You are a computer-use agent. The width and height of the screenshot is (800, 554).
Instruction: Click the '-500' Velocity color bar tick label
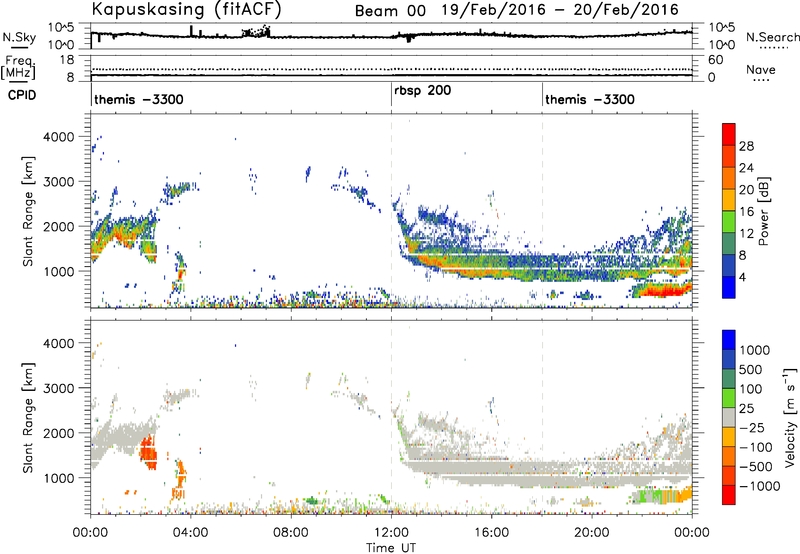pyautogui.click(x=756, y=467)
